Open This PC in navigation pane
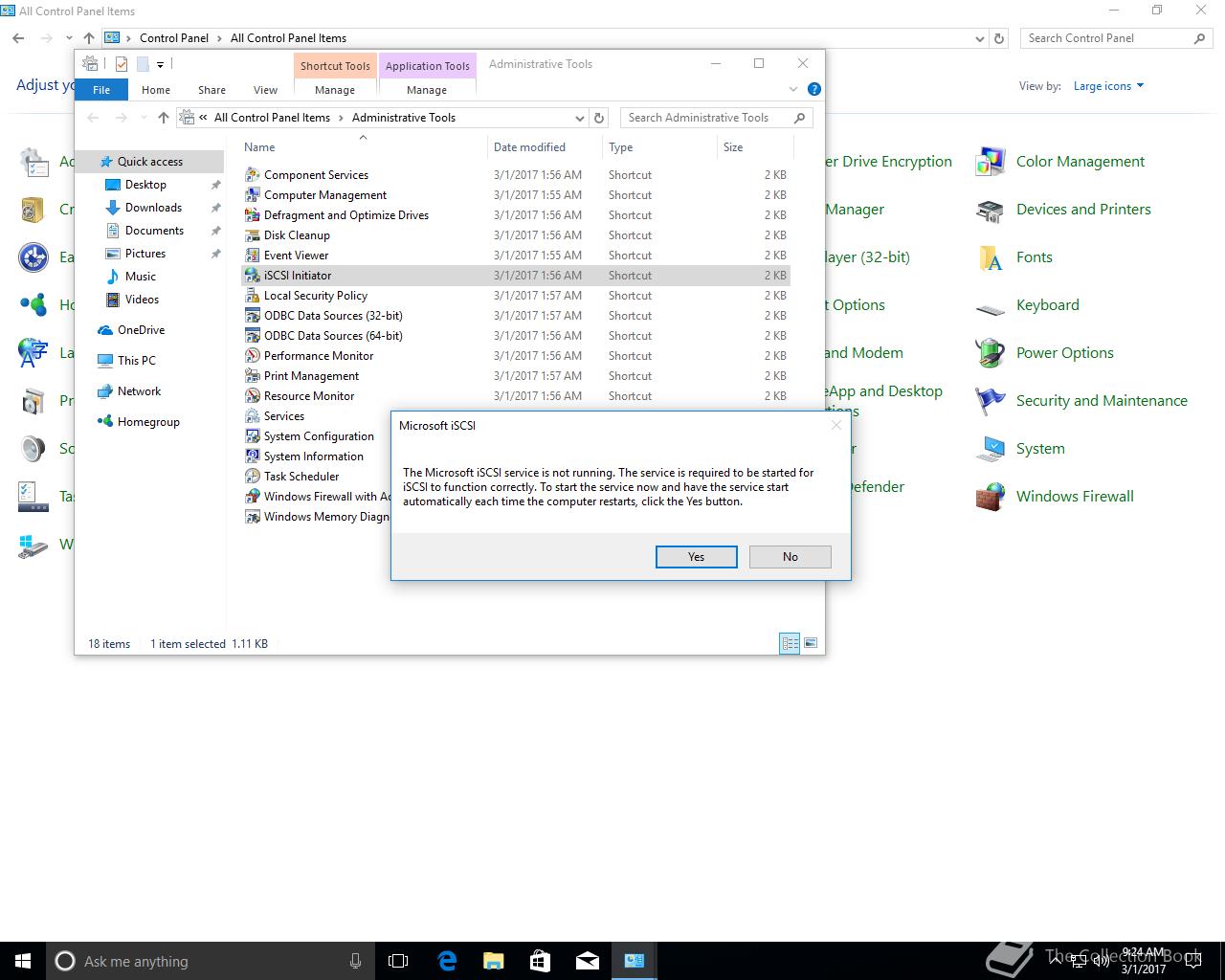Viewport: 1225px width, 980px height. tap(136, 361)
